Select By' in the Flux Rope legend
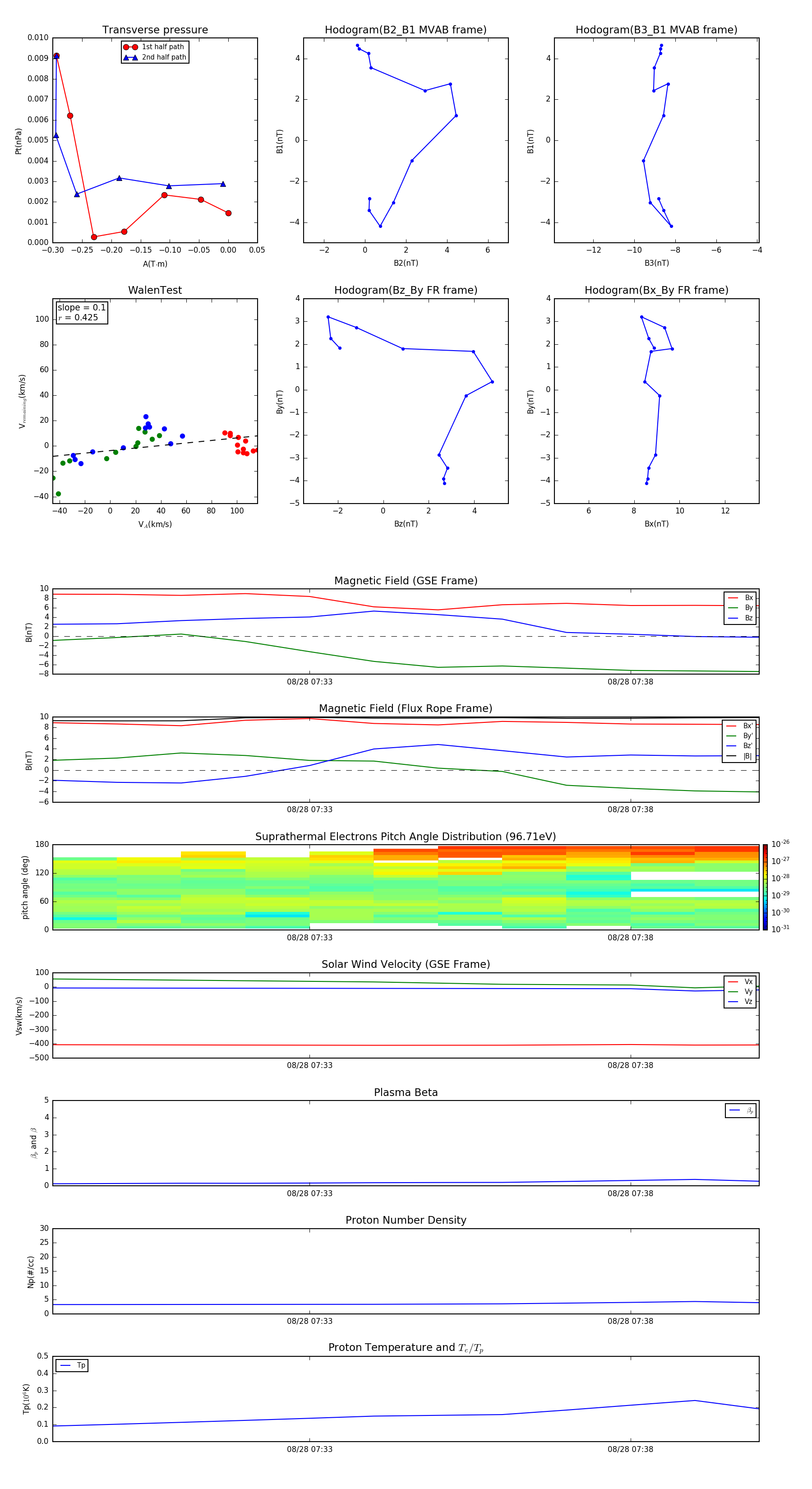The height and width of the screenshot is (1489, 812). [739, 736]
